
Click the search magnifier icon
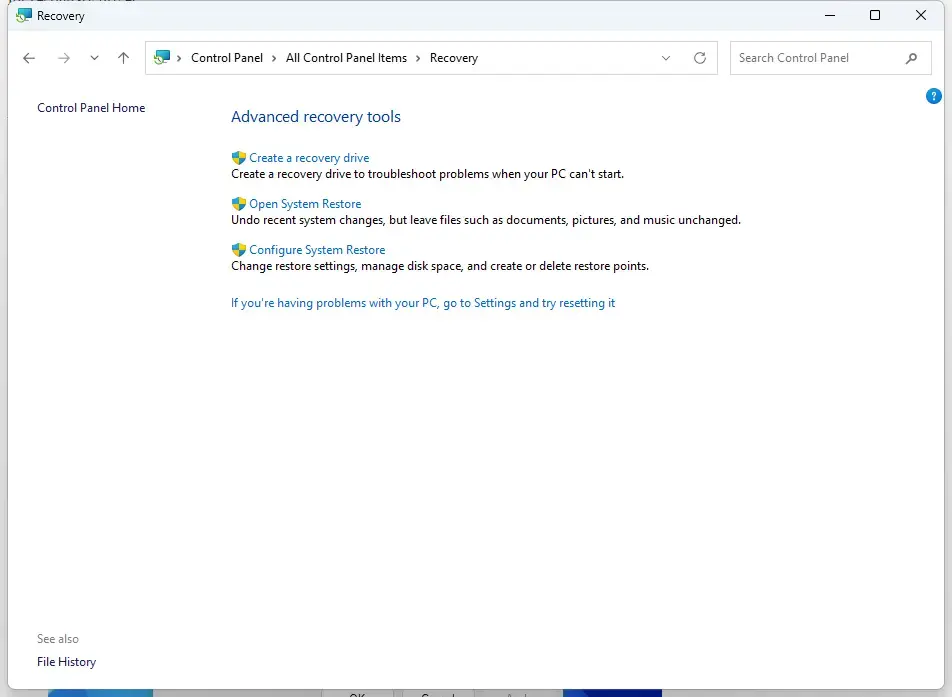[911, 58]
